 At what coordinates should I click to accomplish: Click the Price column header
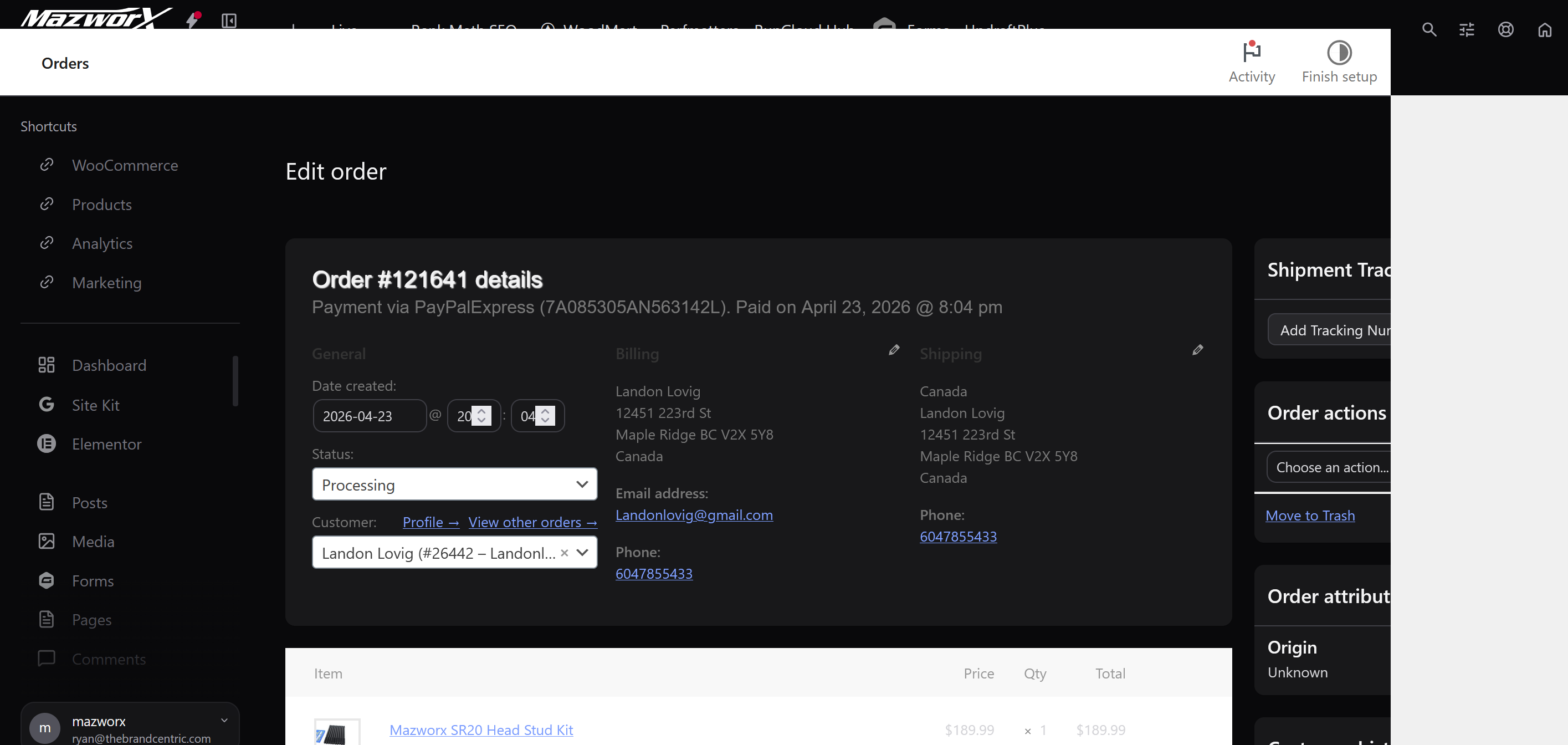979,673
